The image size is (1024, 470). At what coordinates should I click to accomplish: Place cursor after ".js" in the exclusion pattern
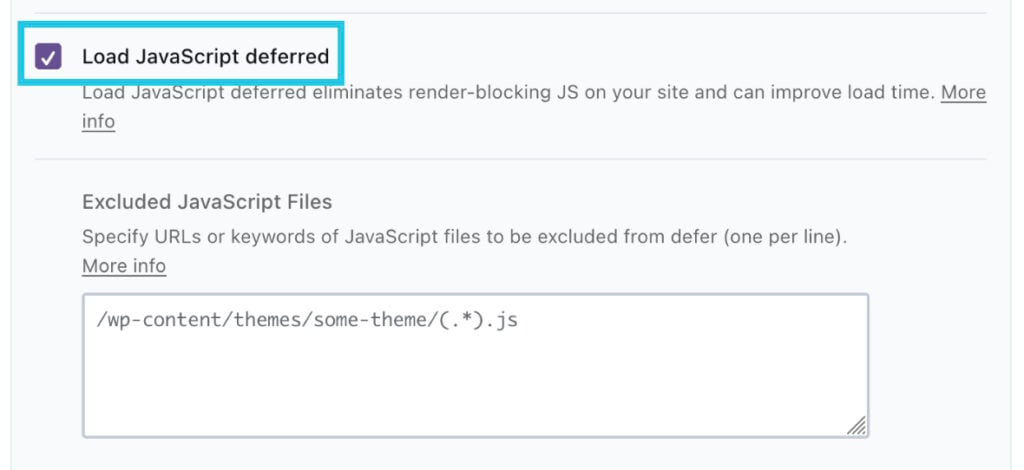pyautogui.click(x=520, y=321)
